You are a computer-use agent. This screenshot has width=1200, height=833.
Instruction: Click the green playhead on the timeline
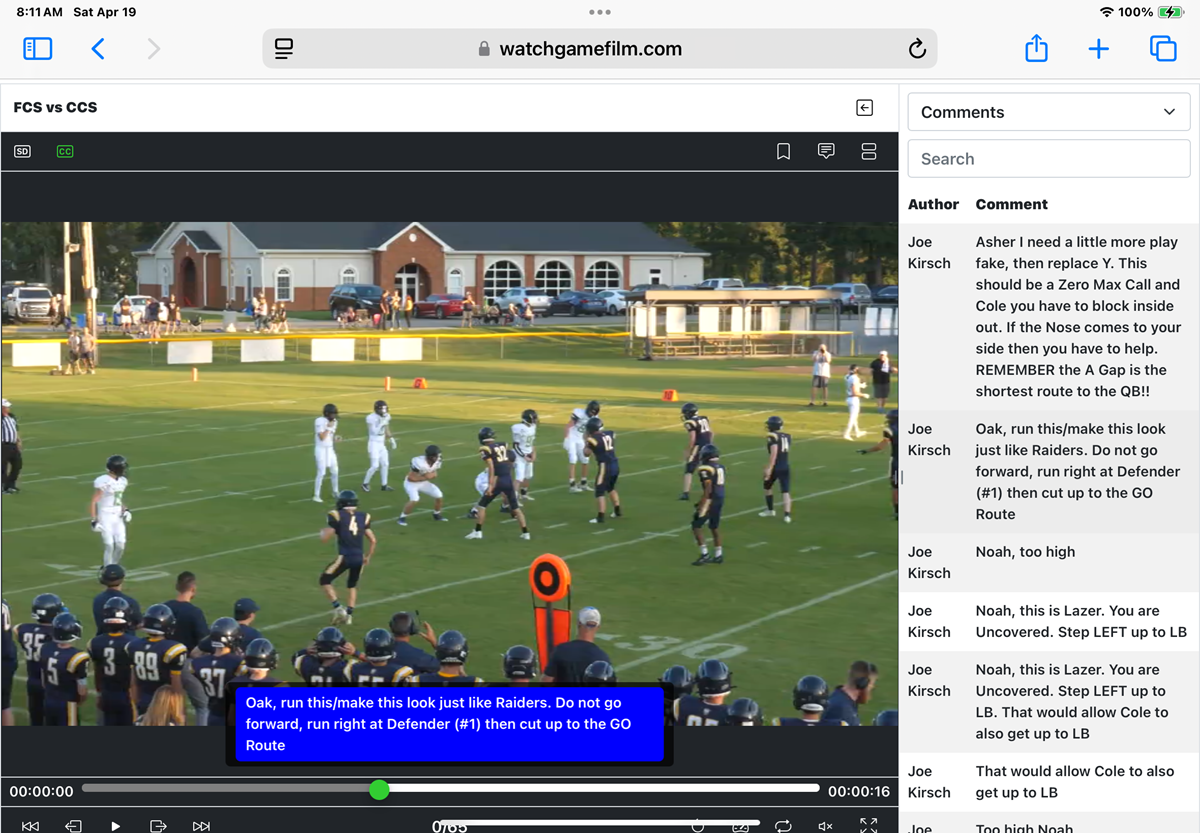click(379, 790)
